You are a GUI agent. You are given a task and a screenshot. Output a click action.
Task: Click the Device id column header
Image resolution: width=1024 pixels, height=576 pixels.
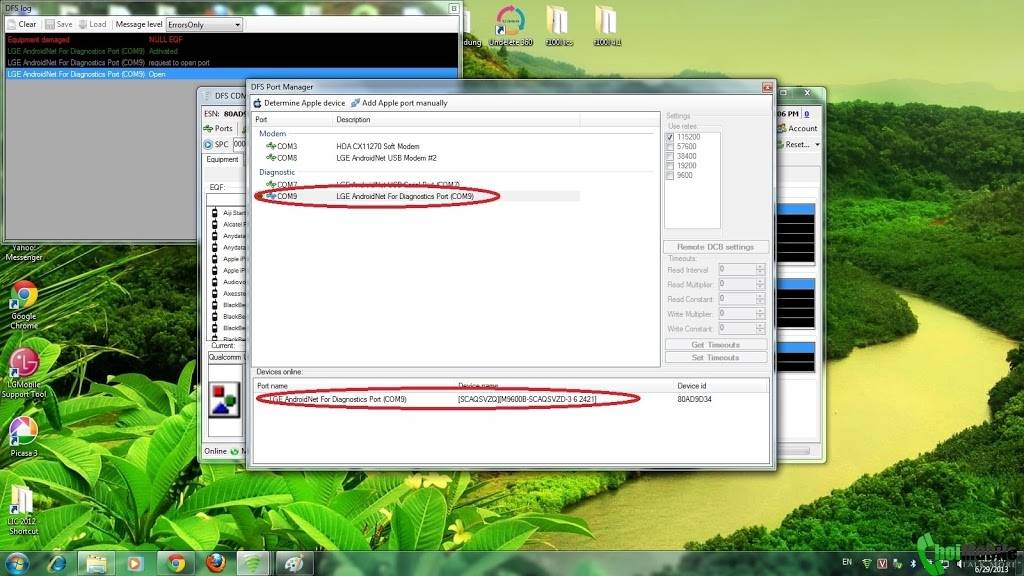click(x=720, y=386)
